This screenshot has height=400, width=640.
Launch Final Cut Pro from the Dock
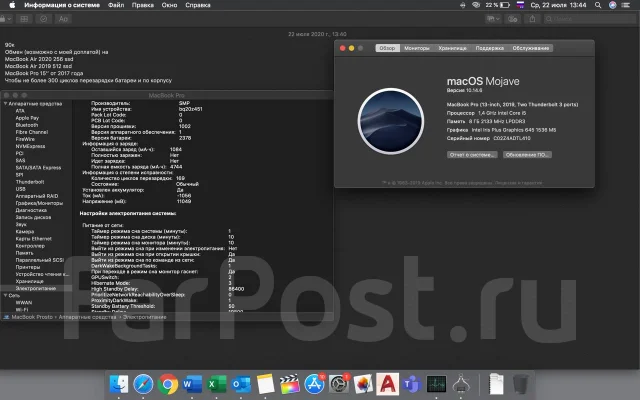289,384
